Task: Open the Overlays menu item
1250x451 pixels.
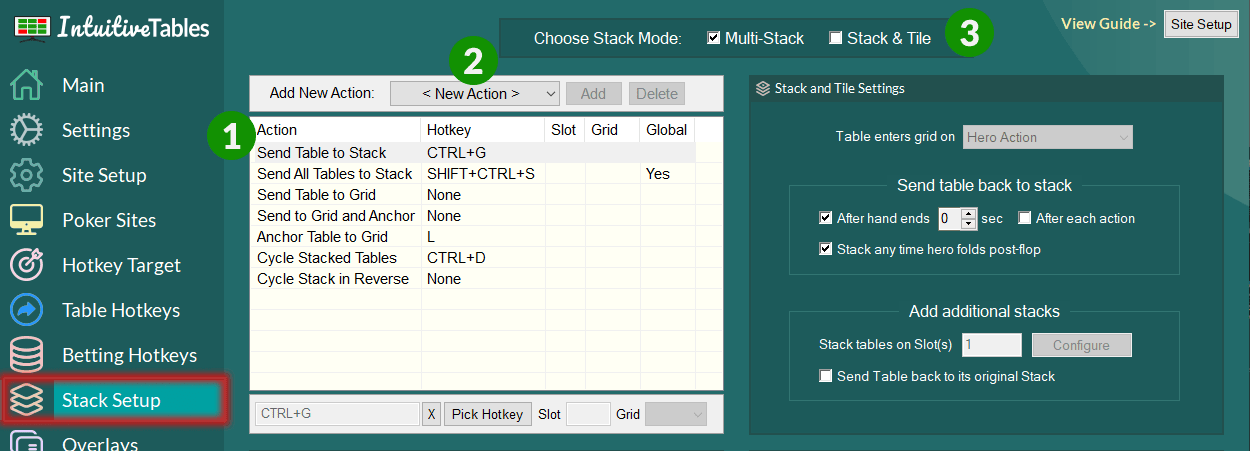Action: pos(100,443)
